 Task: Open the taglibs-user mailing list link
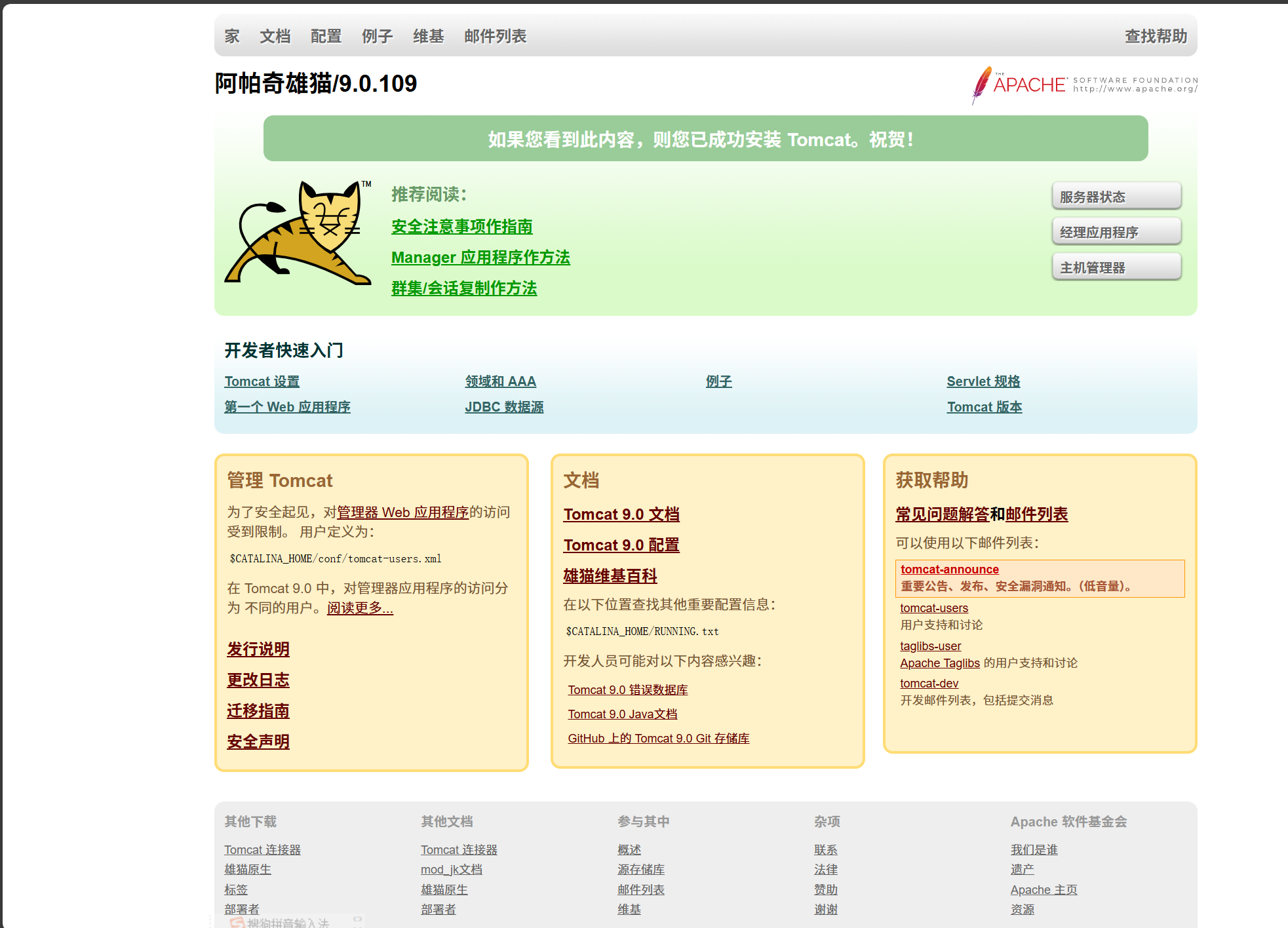coord(931,646)
